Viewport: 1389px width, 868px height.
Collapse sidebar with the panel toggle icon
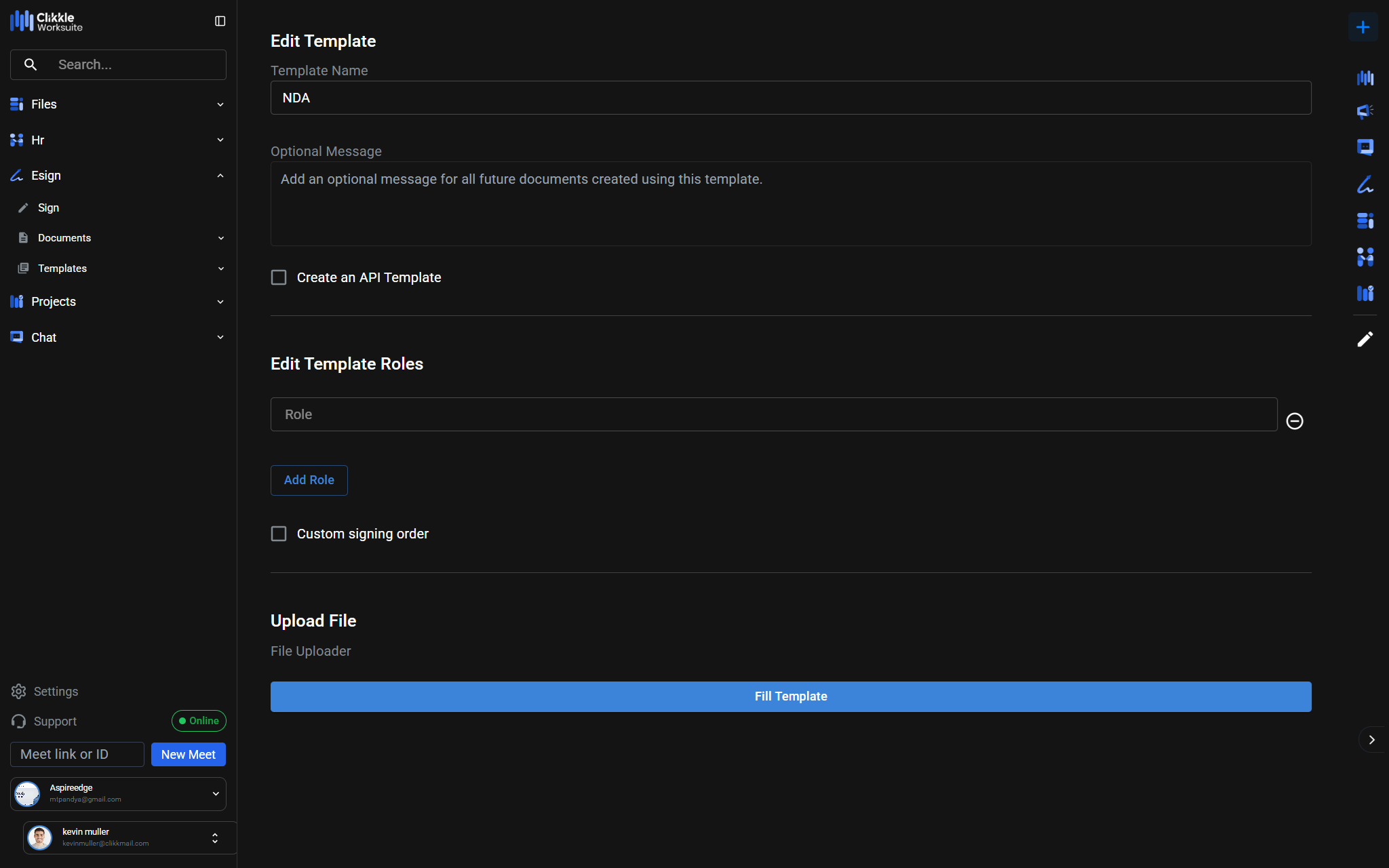point(220,21)
